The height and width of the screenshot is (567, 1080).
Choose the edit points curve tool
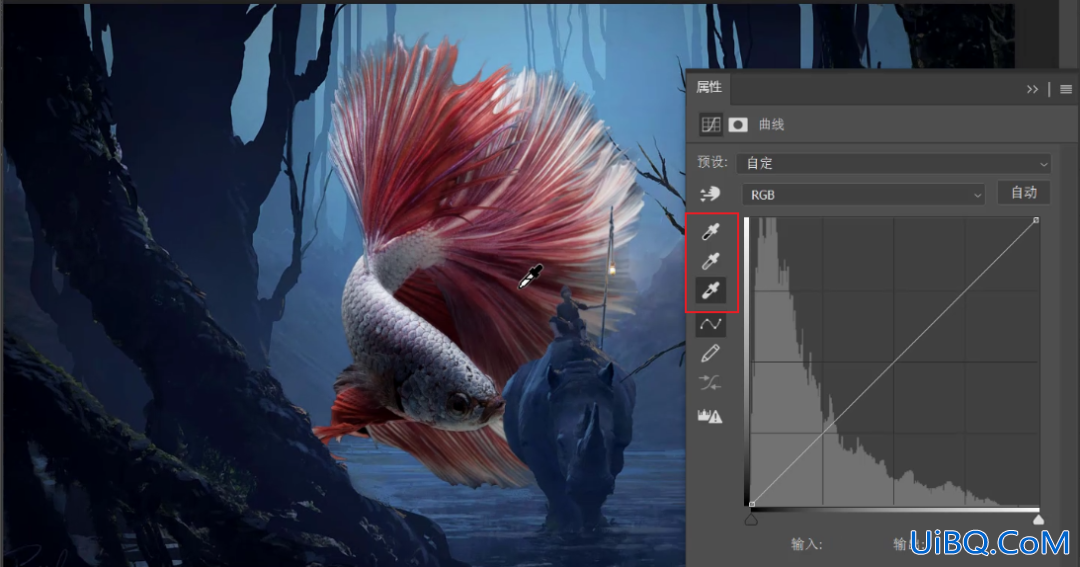click(711, 324)
